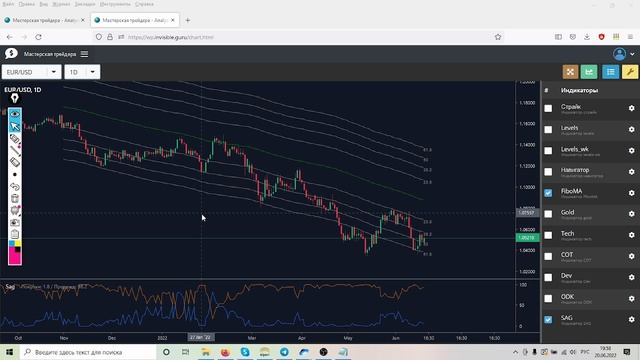The image size is (640, 360).
Task: Expand the user account dropdown arrow
Action: (x=632, y=54)
